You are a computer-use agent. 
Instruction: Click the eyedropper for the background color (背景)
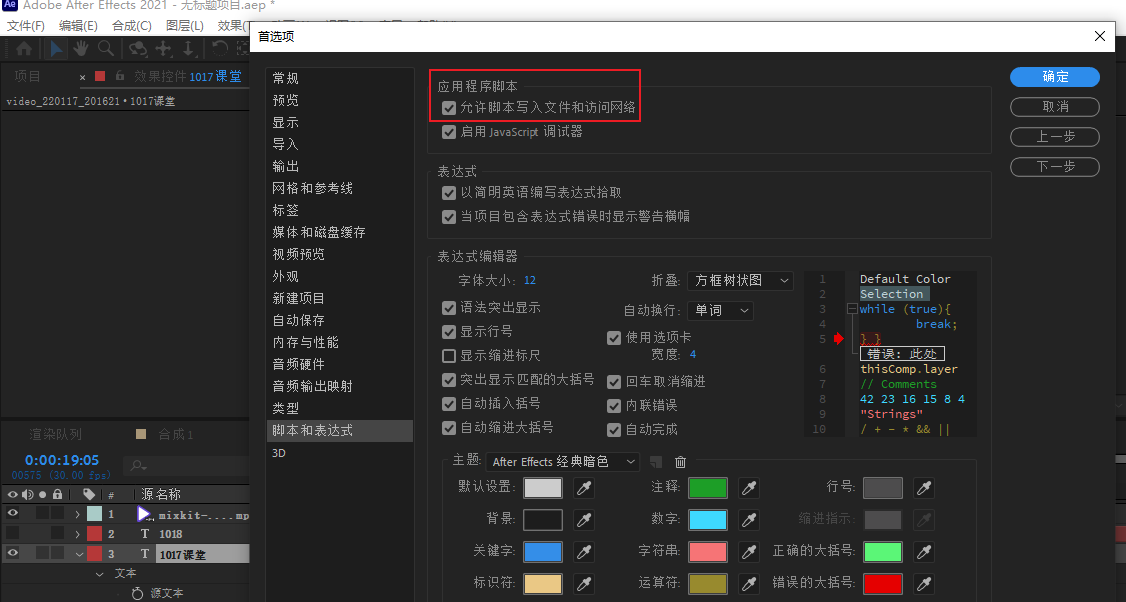coord(584,519)
